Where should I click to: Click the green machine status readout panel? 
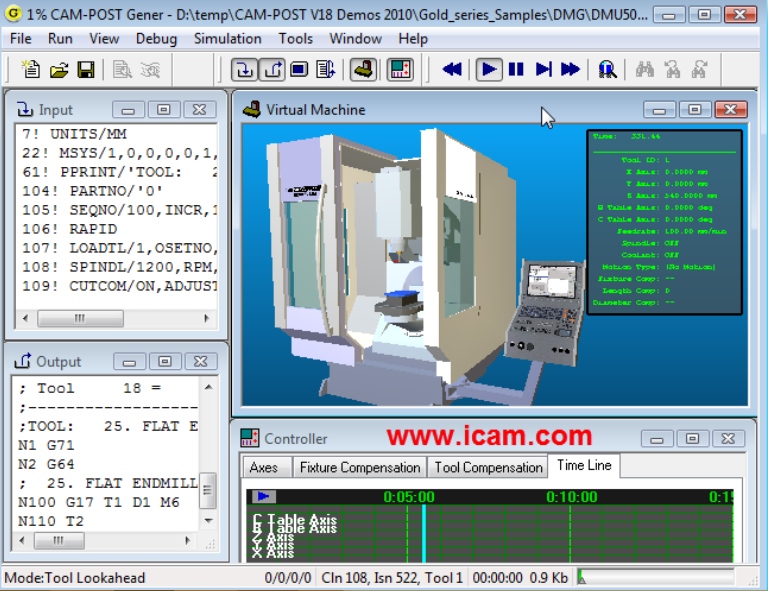[x=665, y=222]
